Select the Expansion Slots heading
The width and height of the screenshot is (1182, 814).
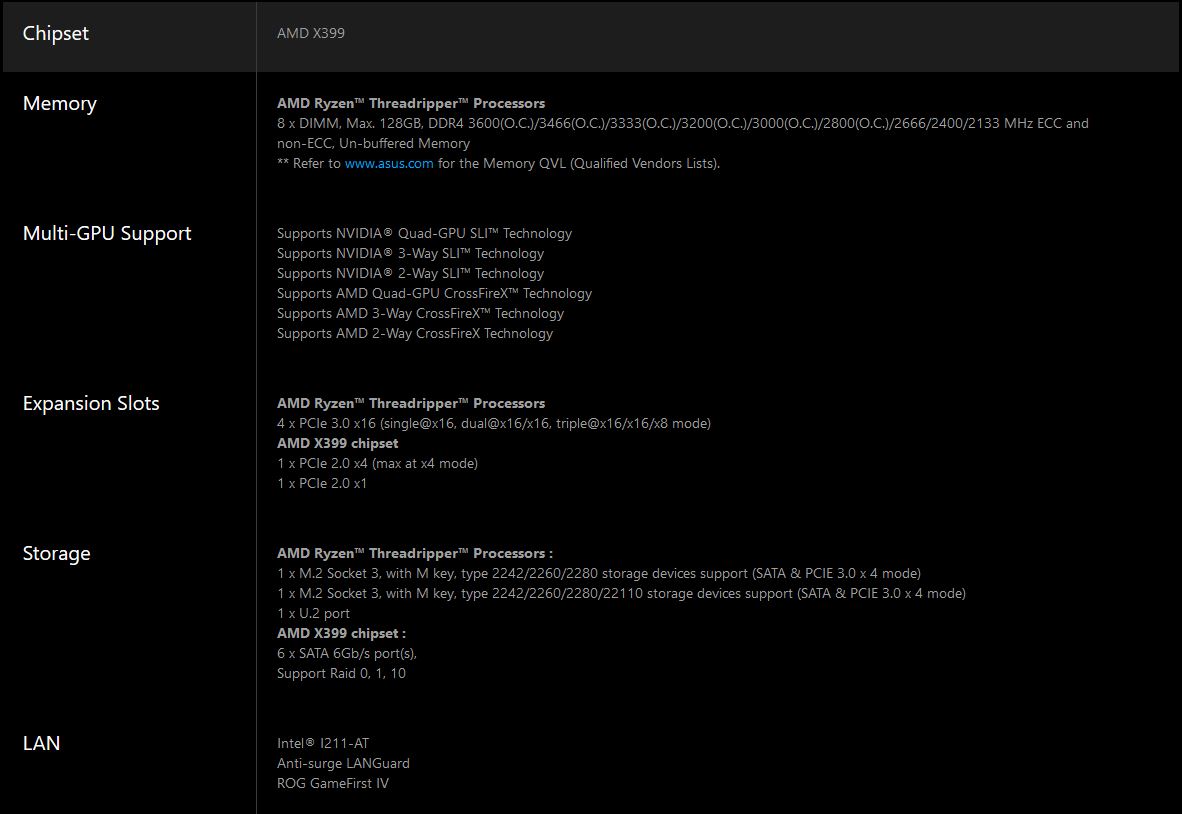91,404
